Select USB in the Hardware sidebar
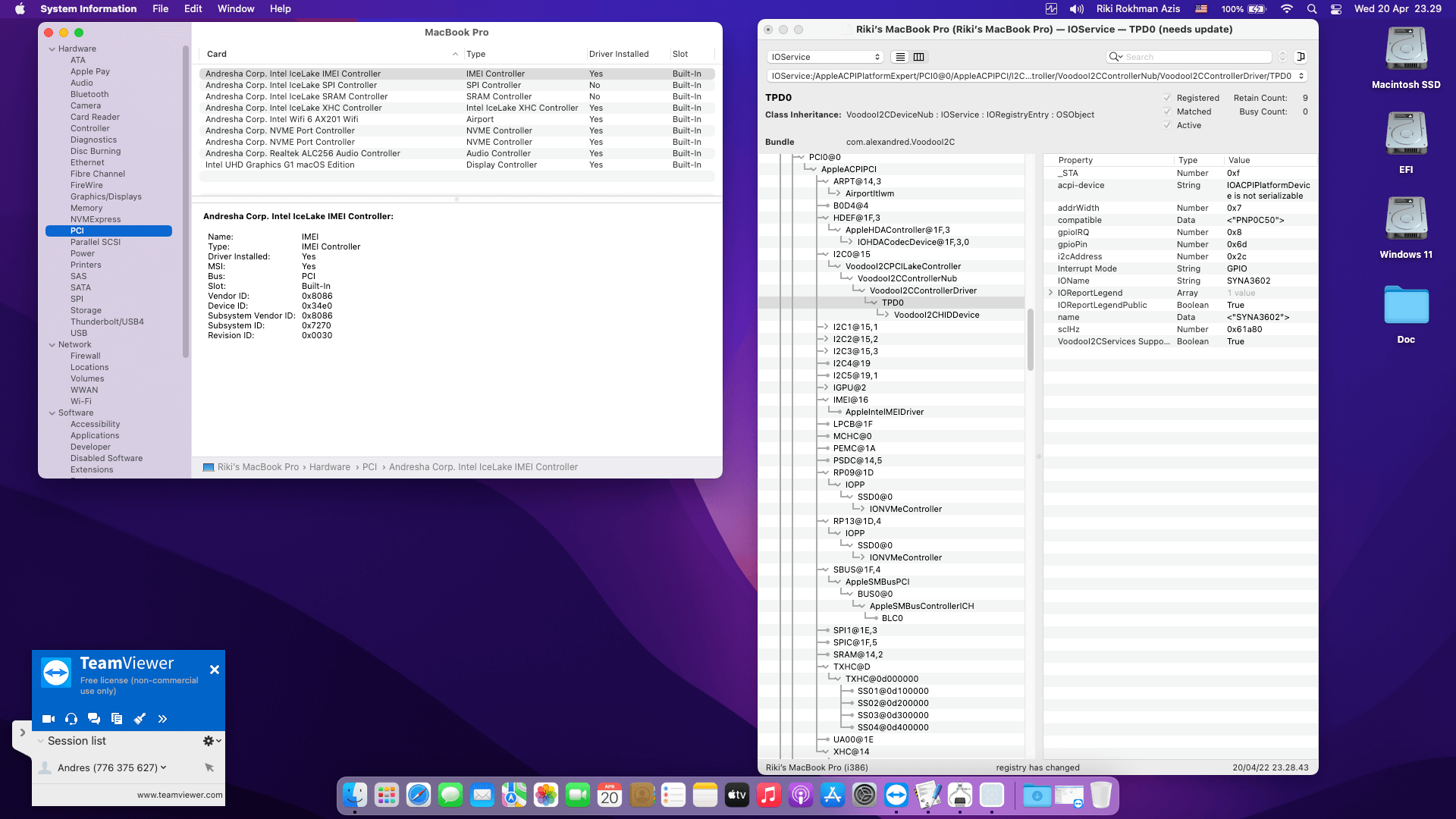Viewport: 1456px width, 819px height. click(79, 333)
